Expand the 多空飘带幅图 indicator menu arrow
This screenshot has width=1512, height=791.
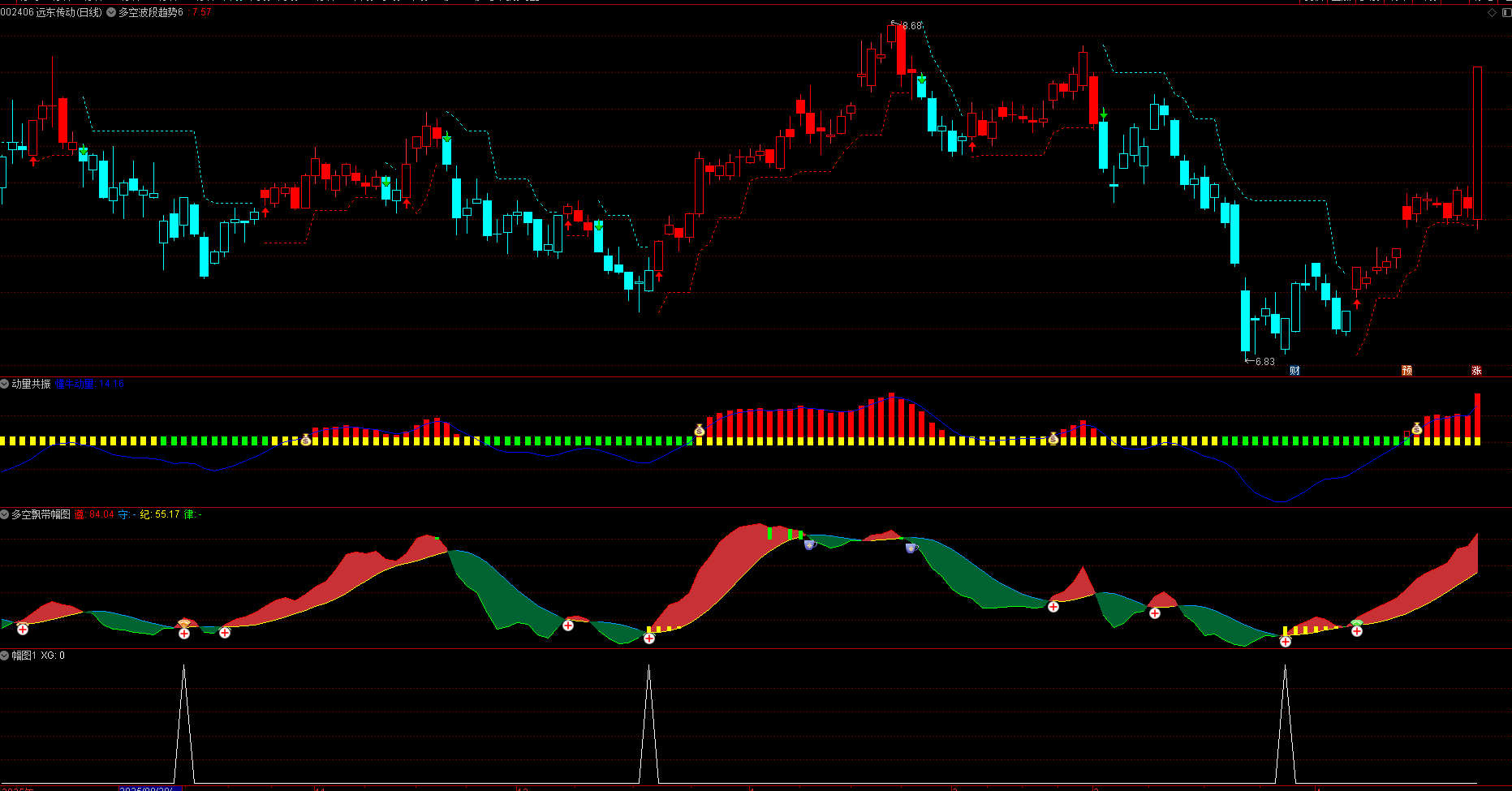[x=5, y=514]
